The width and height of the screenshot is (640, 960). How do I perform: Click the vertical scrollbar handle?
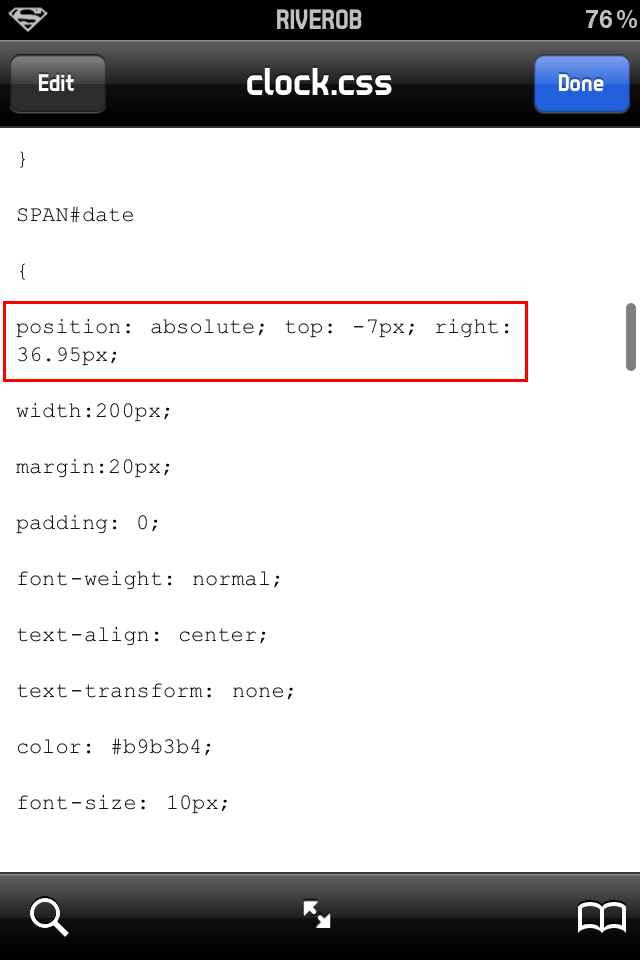[x=631, y=337]
